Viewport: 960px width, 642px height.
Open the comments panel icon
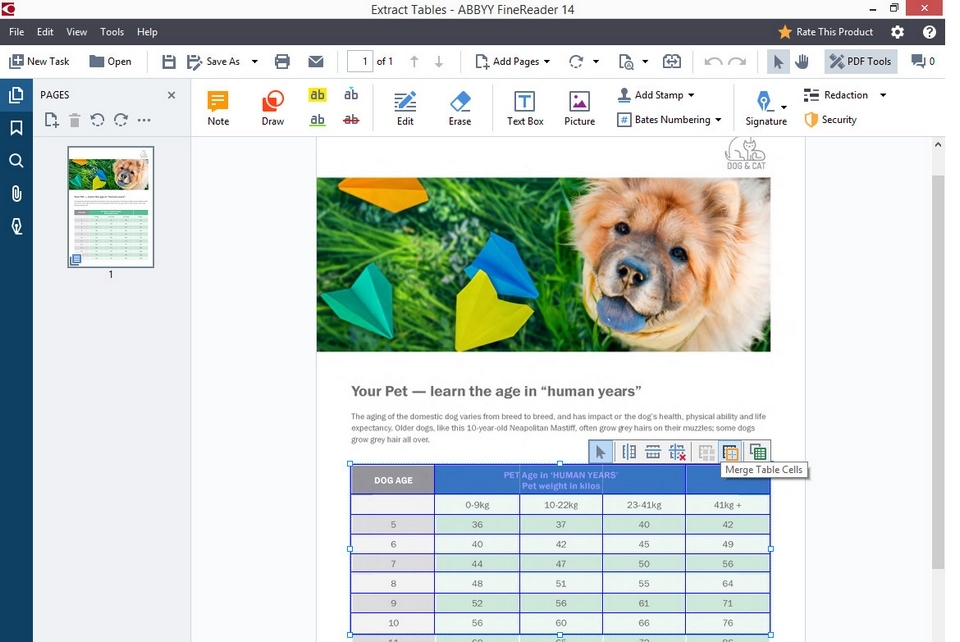coord(923,61)
